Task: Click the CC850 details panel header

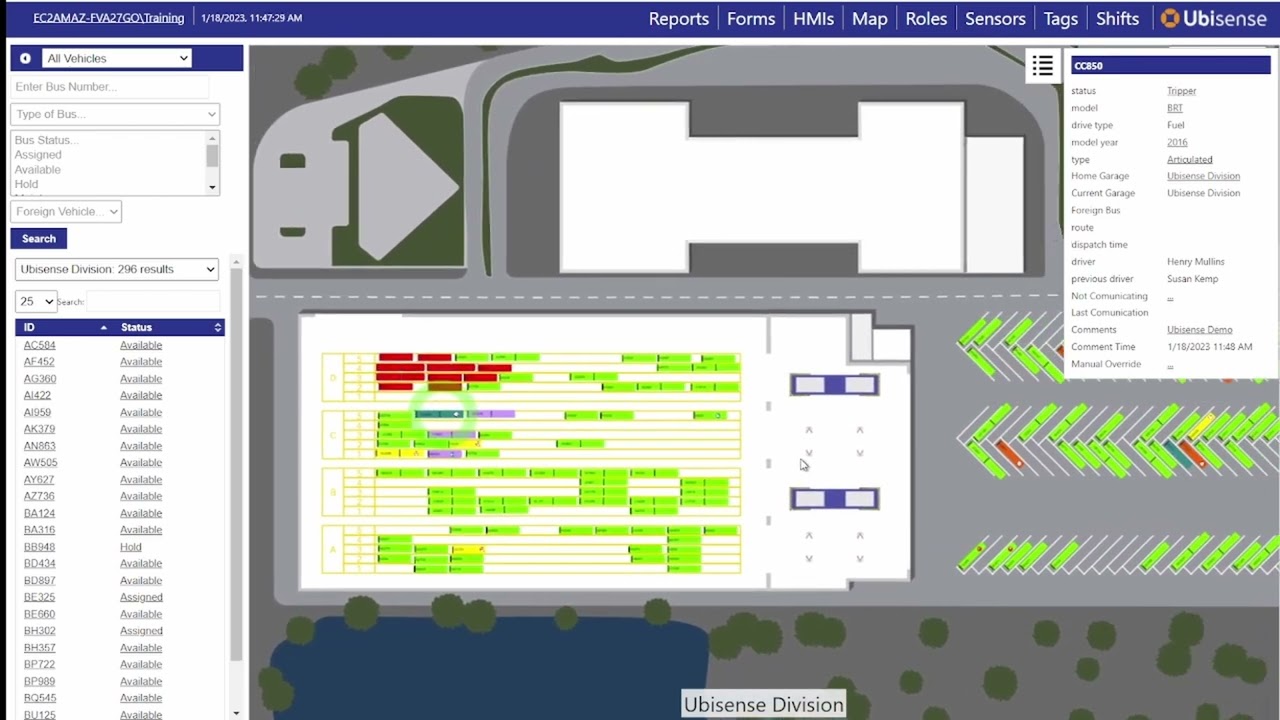Action: (1171, 66)
